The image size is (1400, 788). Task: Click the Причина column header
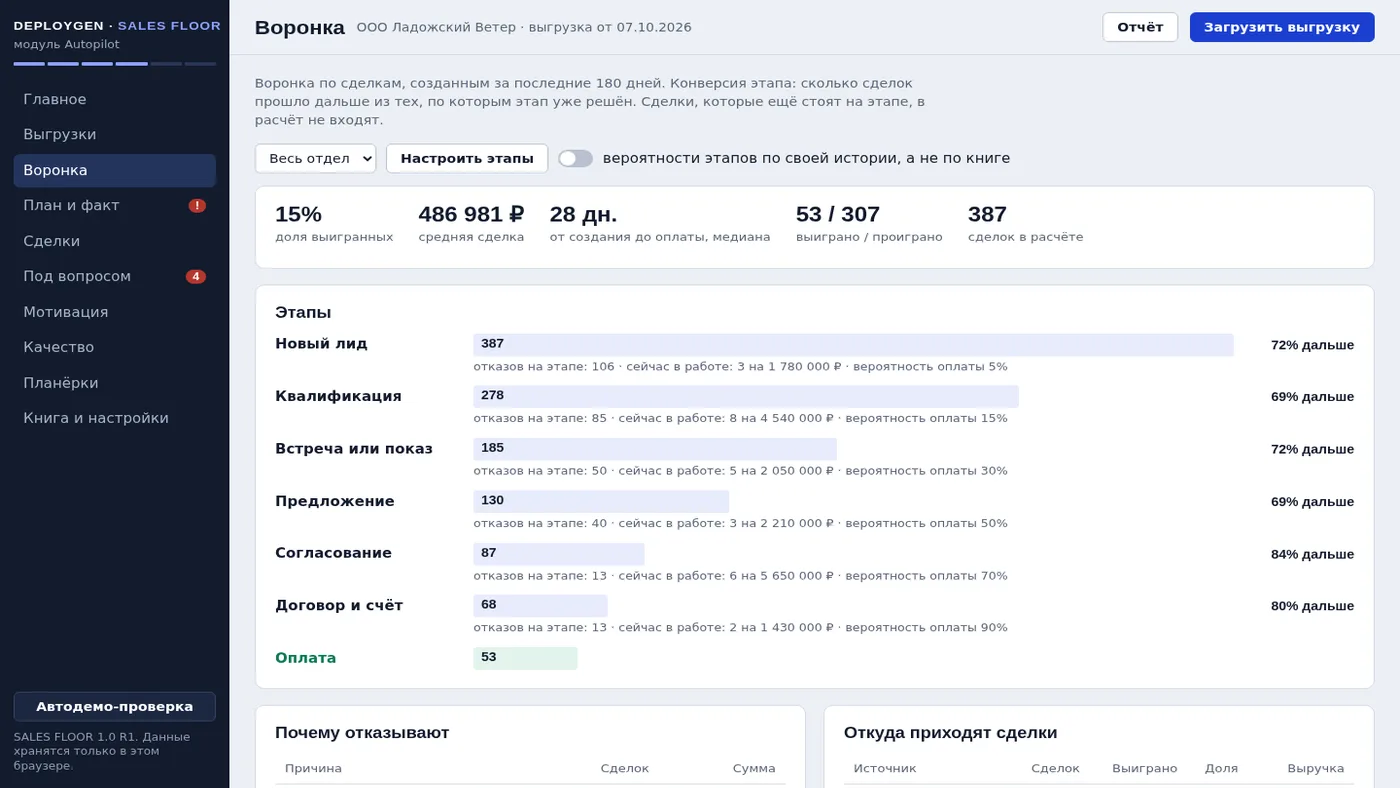point(313,768)
